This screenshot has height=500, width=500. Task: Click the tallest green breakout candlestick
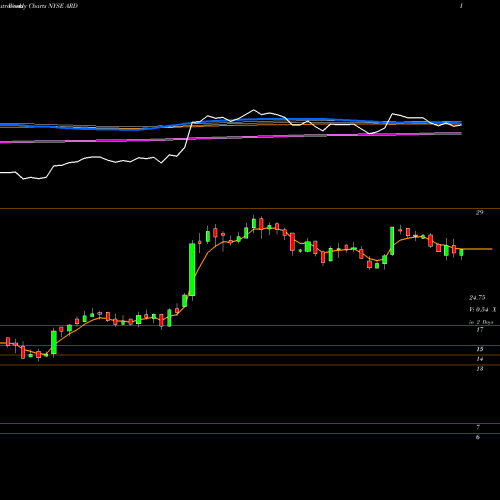point(192,269)
